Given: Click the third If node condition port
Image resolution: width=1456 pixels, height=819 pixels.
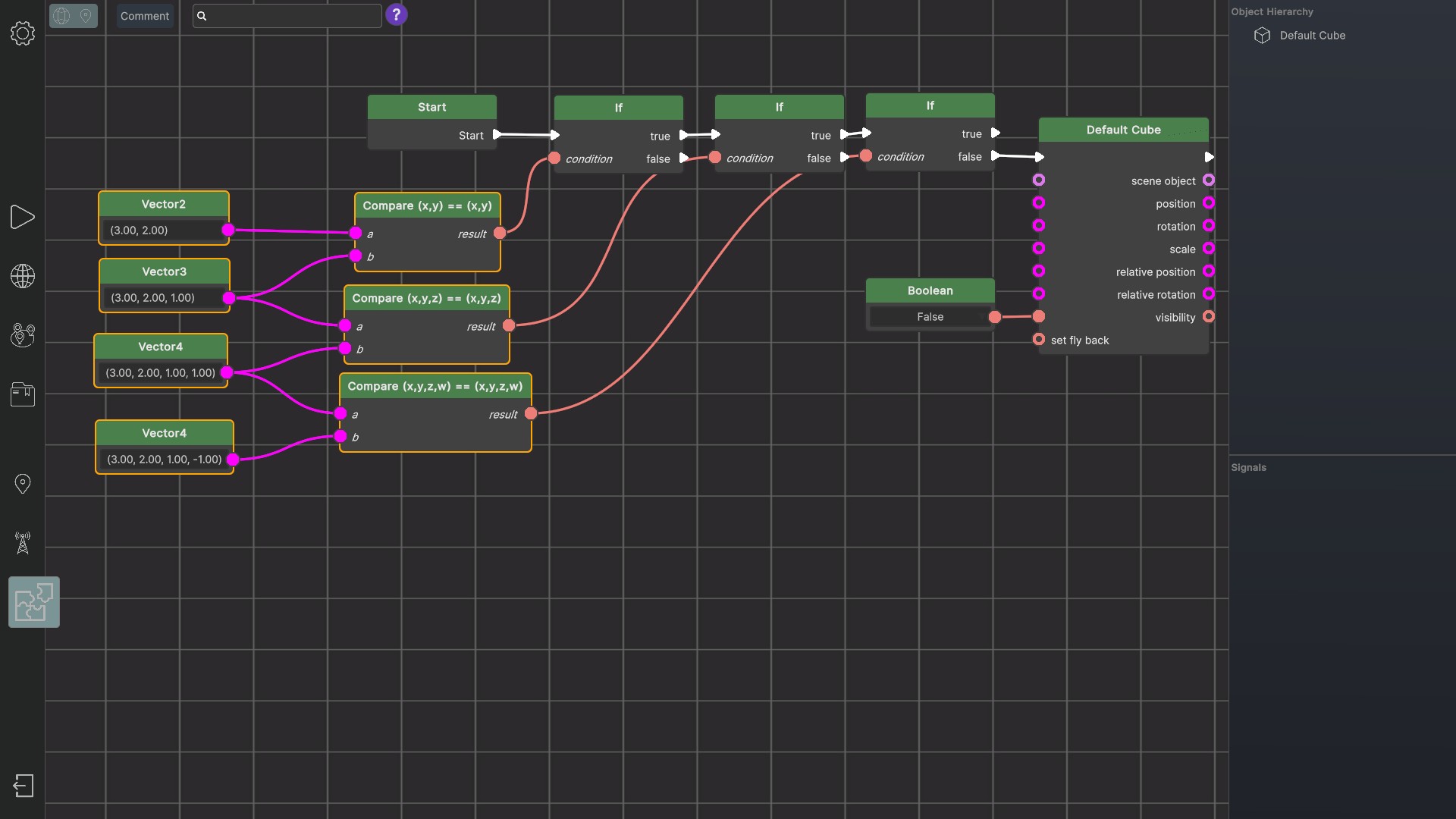Looking at the screenshot, I should point(866,155).
